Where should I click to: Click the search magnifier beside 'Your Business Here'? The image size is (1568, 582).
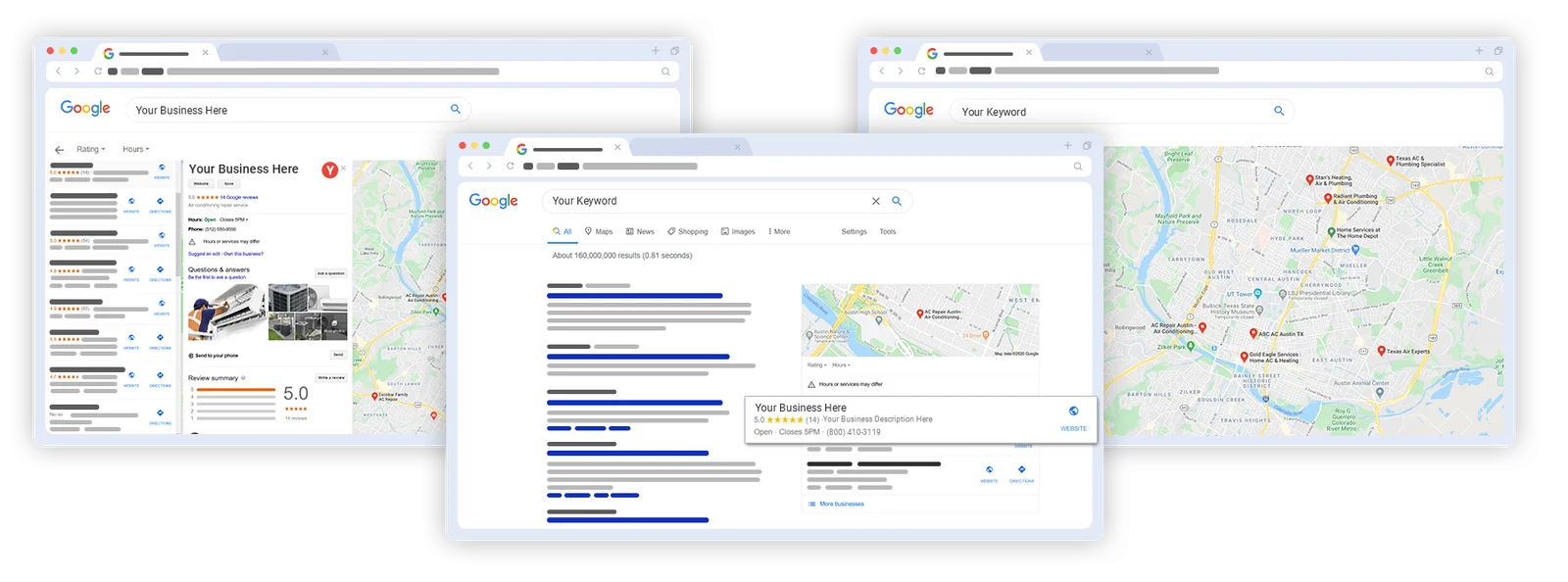[x=456, y=110]
